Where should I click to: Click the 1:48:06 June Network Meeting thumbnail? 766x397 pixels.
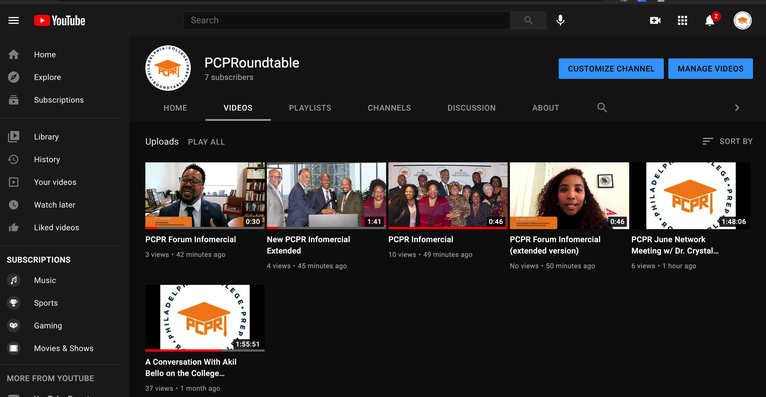[x=691, y=195]
